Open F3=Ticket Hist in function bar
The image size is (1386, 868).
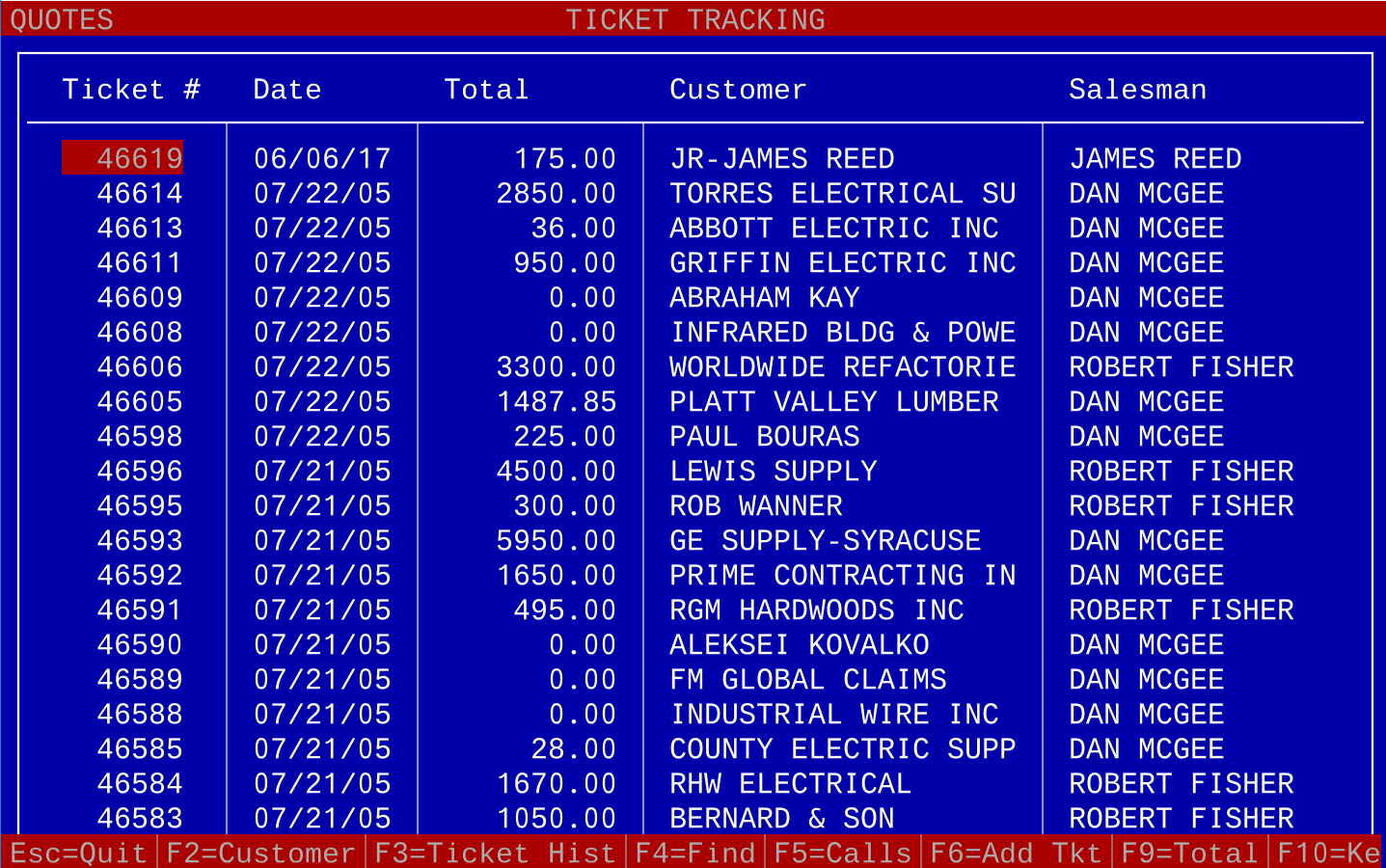[495, 853]
